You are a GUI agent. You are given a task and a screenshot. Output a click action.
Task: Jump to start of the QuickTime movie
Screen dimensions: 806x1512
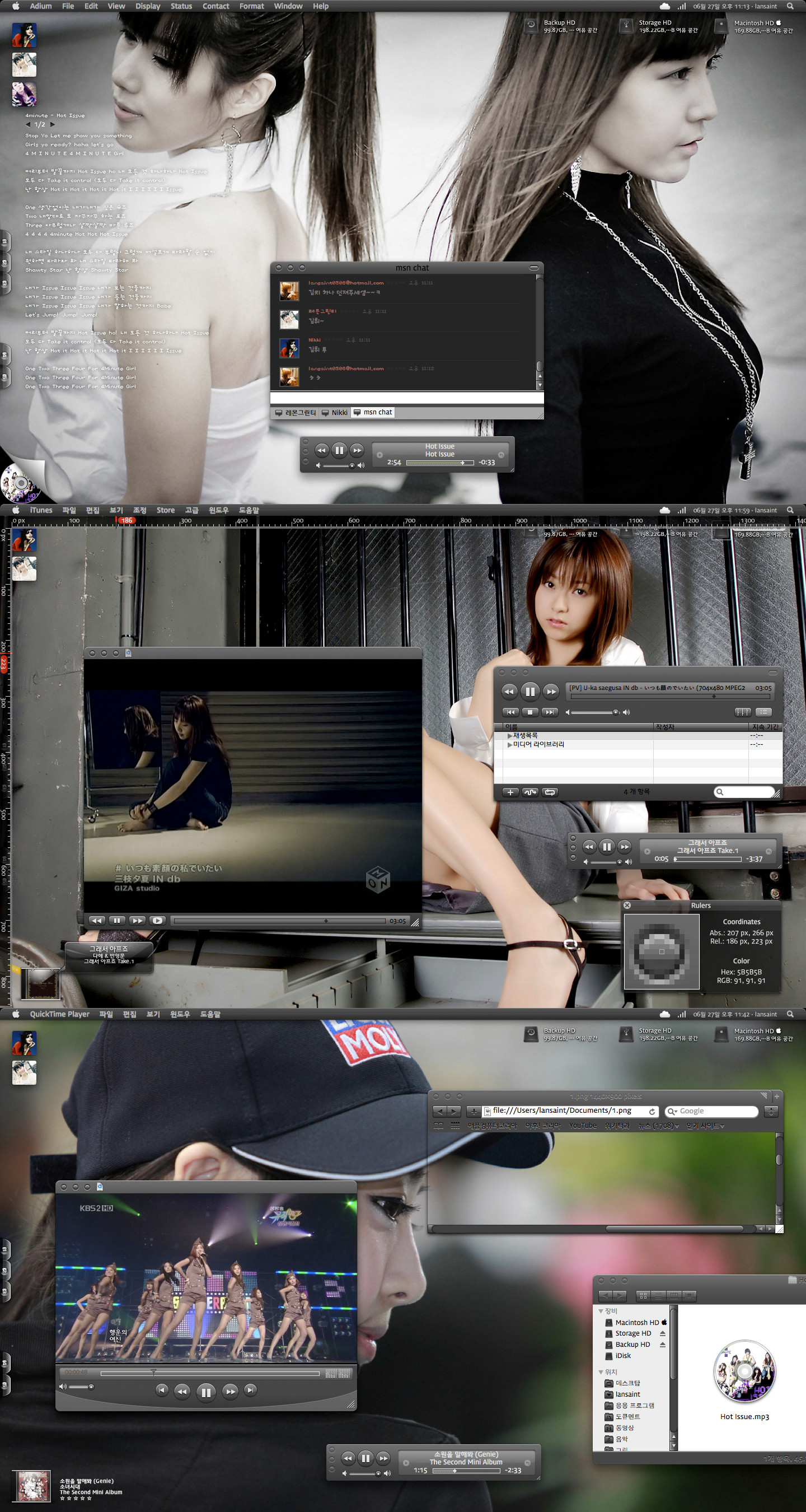[x=161, y=1390]
